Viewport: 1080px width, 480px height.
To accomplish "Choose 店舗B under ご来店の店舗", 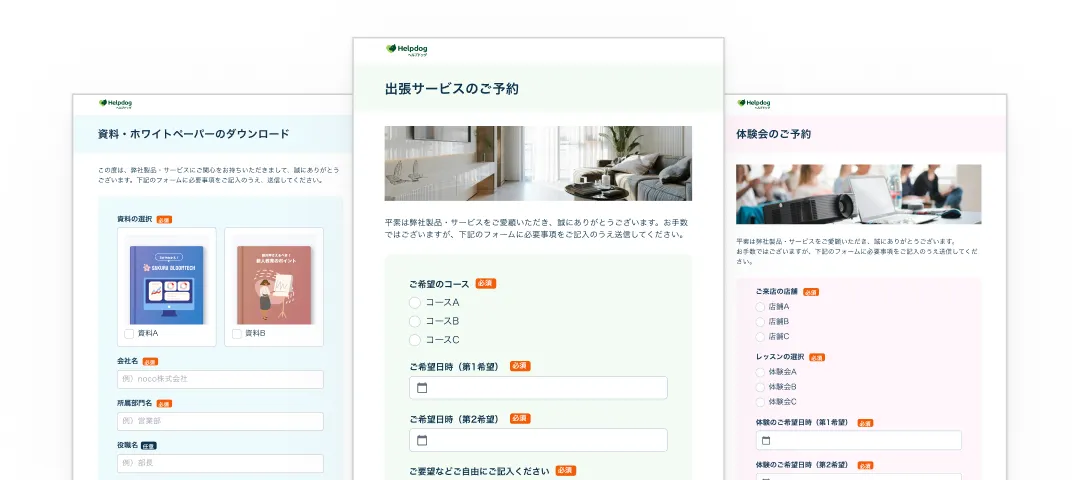I will point(760,322).
